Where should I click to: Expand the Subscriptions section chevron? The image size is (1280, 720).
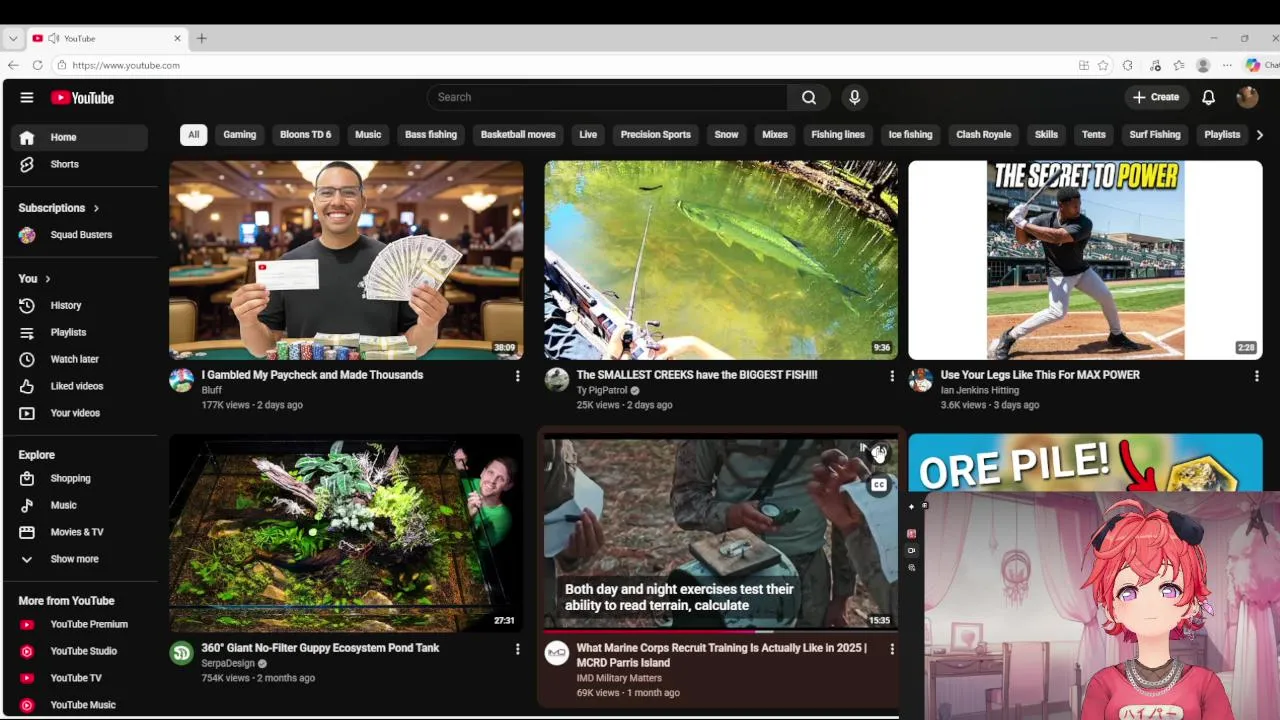pos(96,208)
